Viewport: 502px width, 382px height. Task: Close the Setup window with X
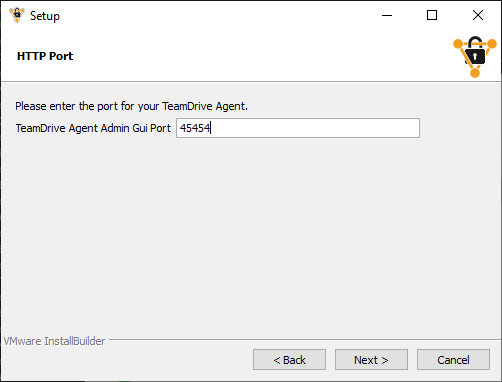(x=478, y=15)
